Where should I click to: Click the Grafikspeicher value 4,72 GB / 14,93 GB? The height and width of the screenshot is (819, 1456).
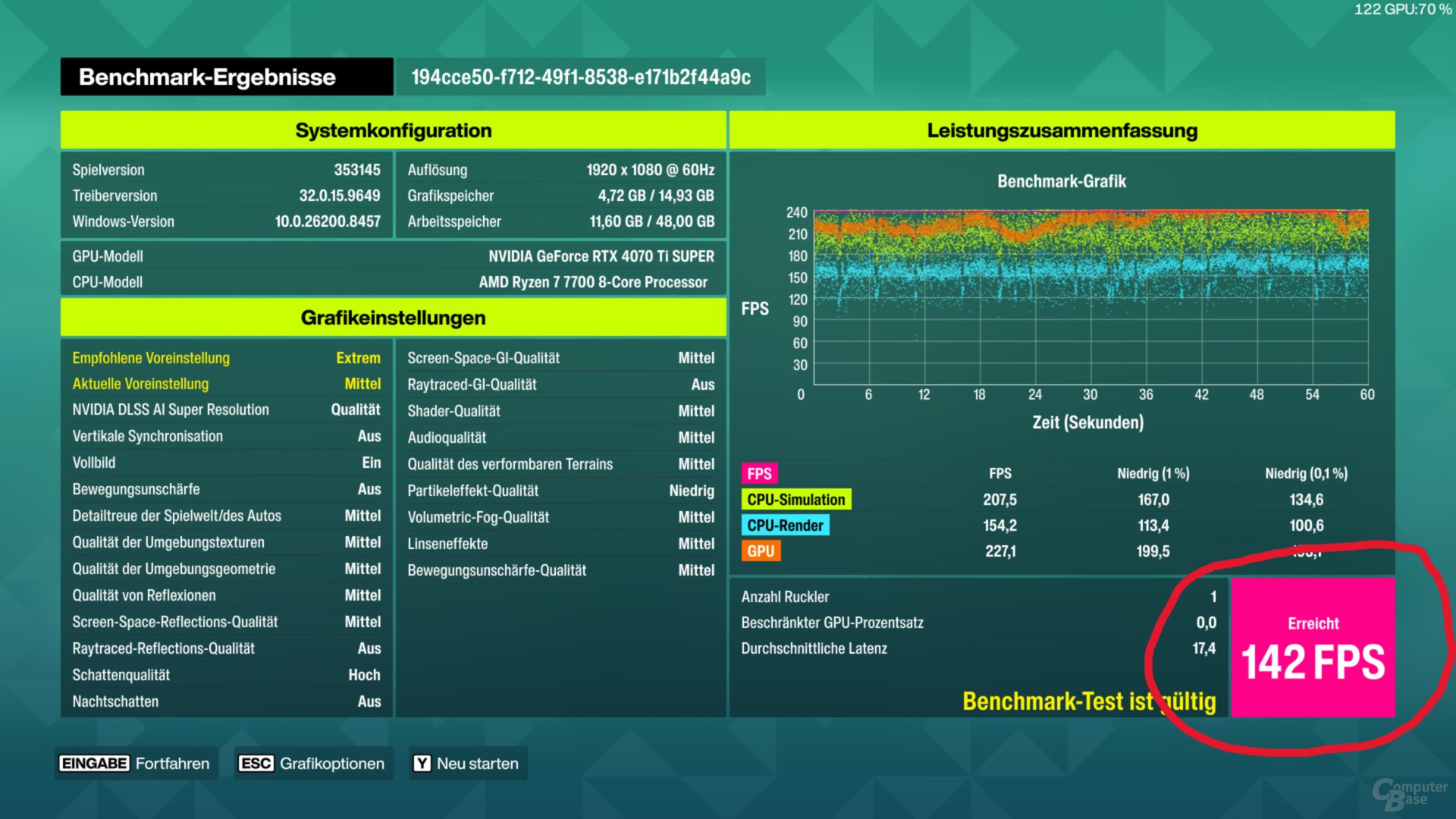click(656, 196)
